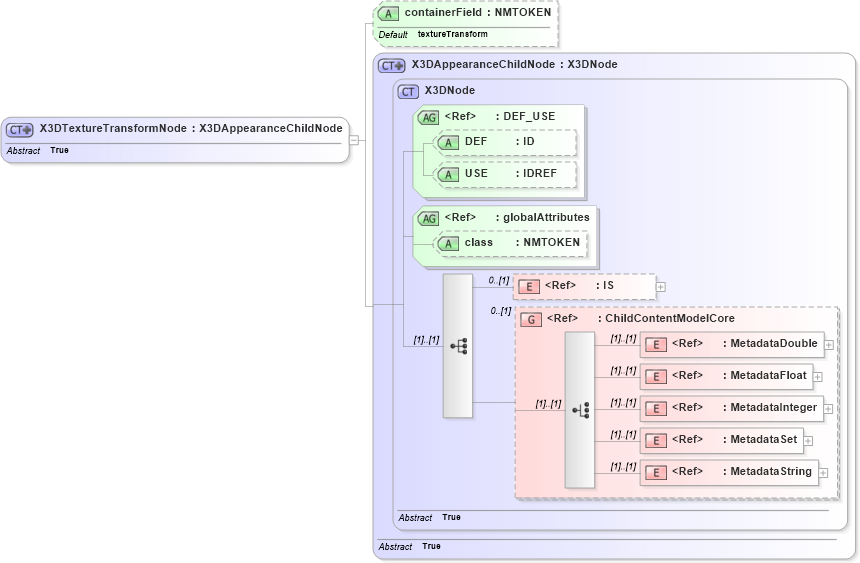Expand the MetadataDouble element

[x=829, y=345]
